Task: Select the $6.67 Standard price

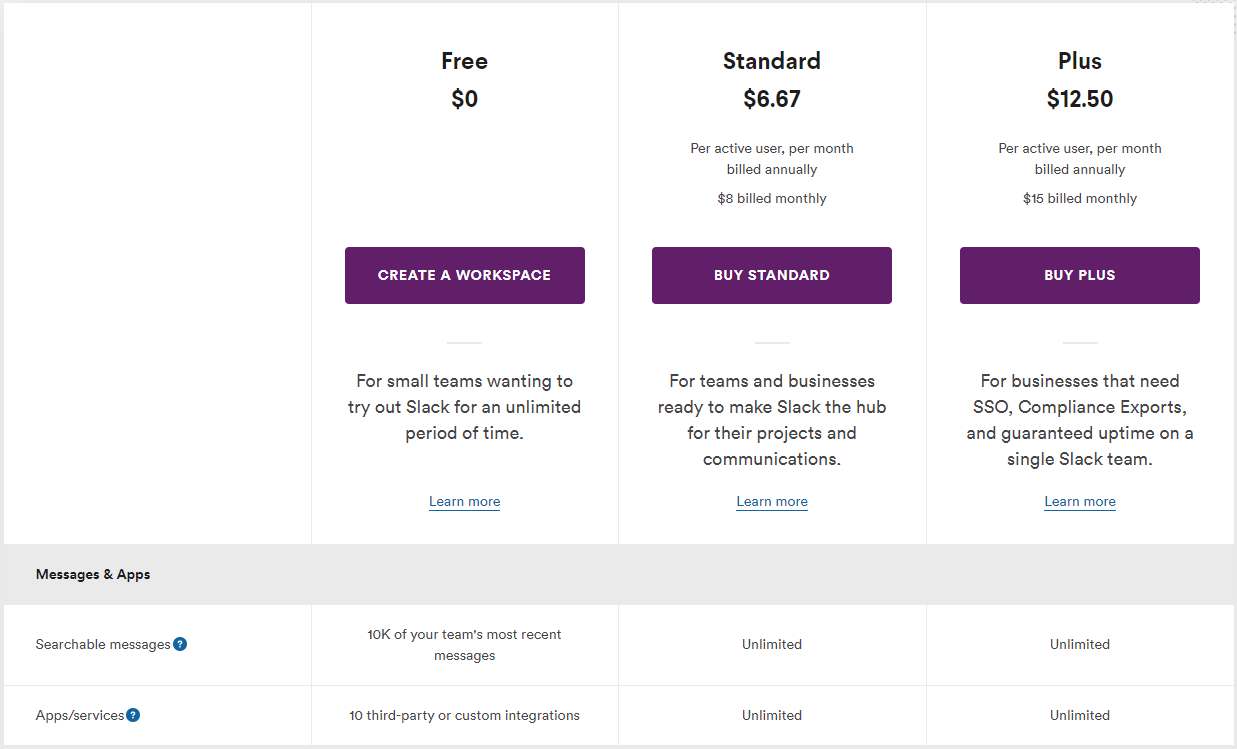Action: click(771, 99)
